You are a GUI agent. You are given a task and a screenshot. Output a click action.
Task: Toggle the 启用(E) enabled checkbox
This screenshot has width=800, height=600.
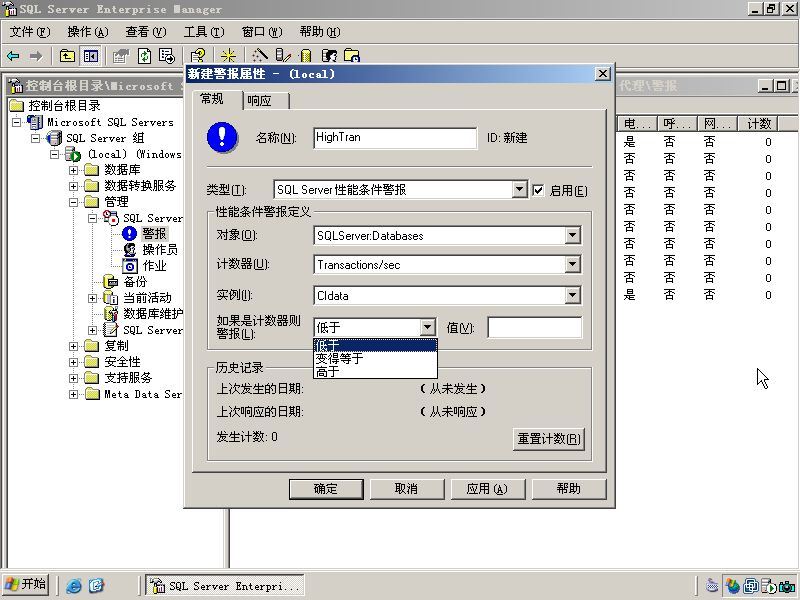(538, 190)
